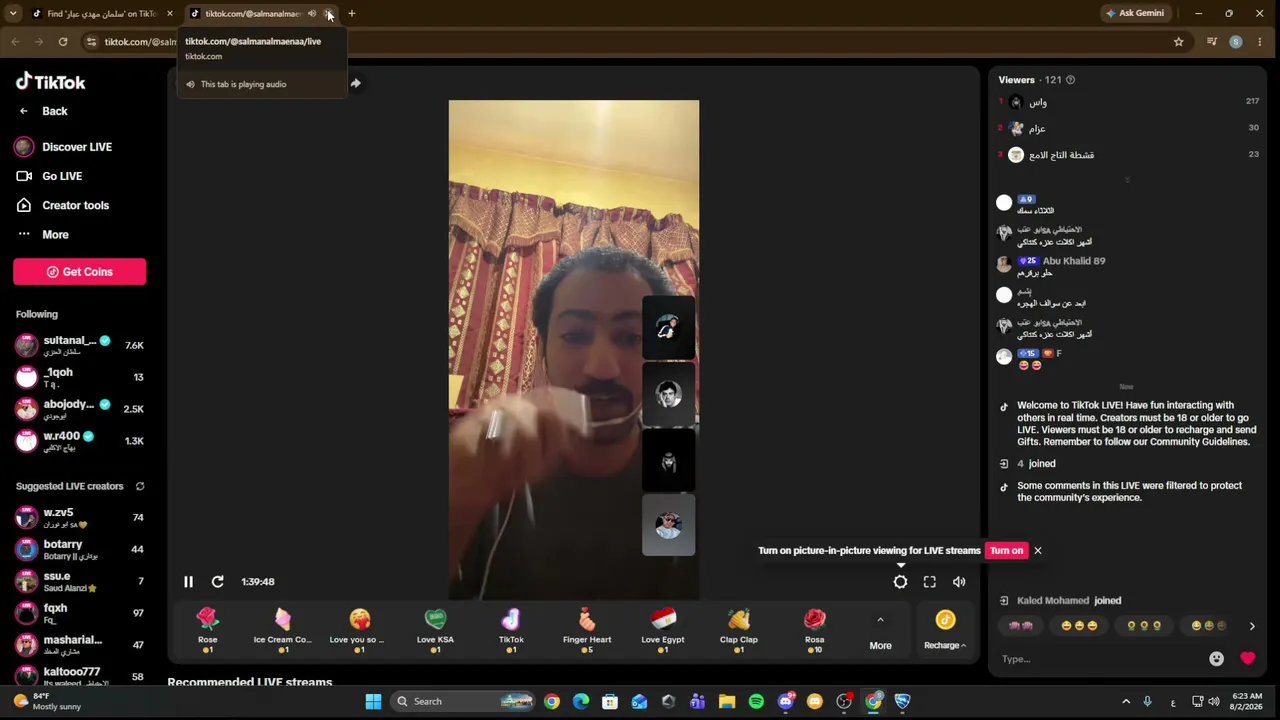The height and width of the screenshot is (720, 1280).
Task: Send the Clap Clap gift
Action: [x=739, y=630]
